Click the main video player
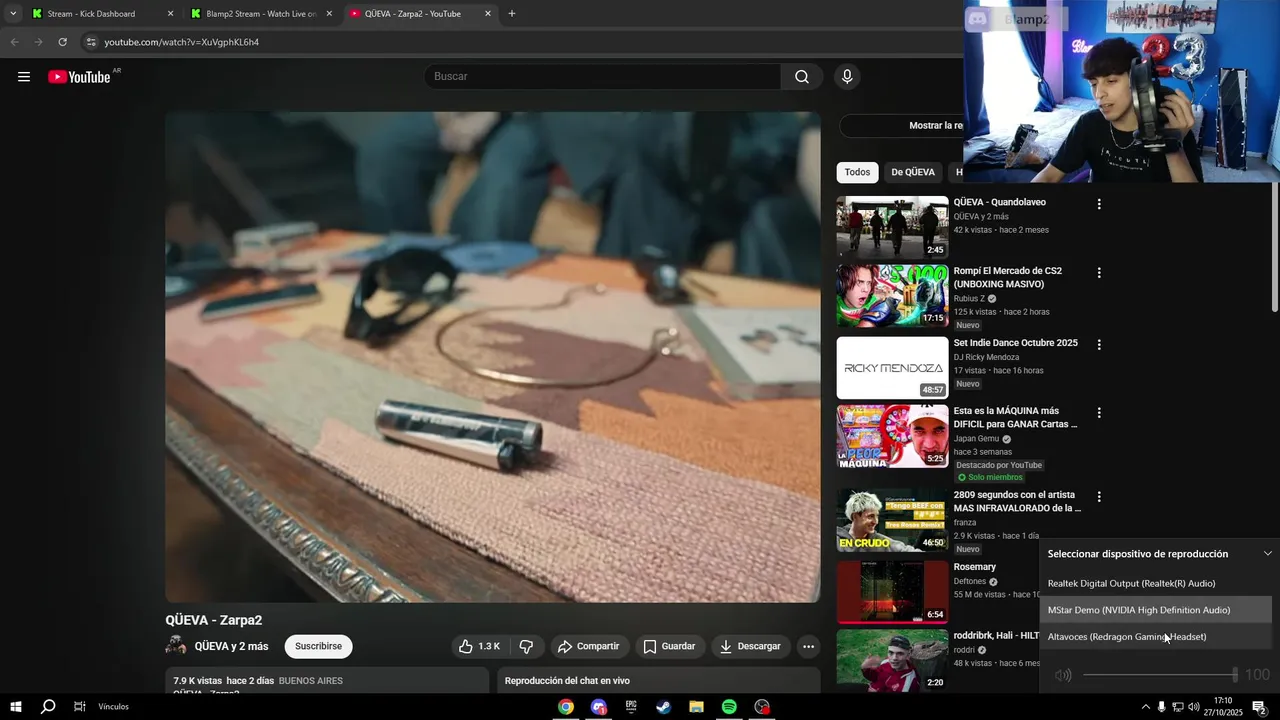This screenshot has width=1280, height=720. point(493,357)
